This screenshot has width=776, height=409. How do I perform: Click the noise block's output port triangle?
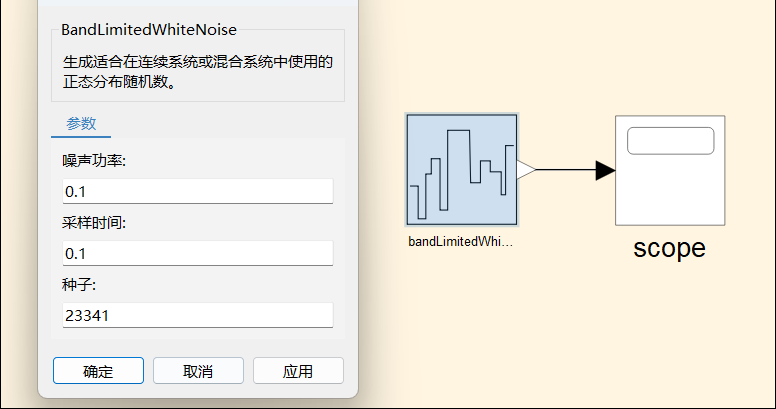click(525, 170)
